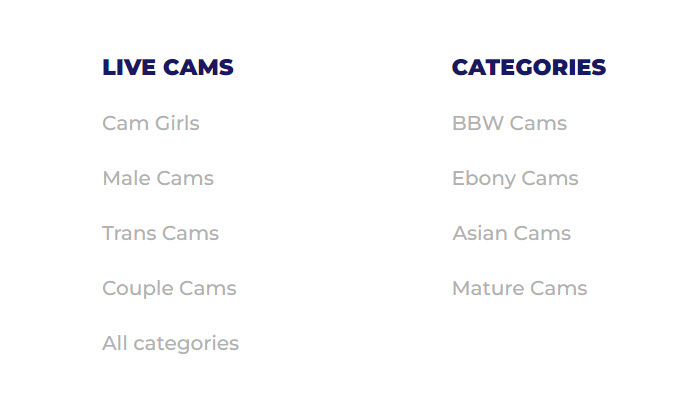
Task: Navigate to Asian Cams category
Action: 512,233
